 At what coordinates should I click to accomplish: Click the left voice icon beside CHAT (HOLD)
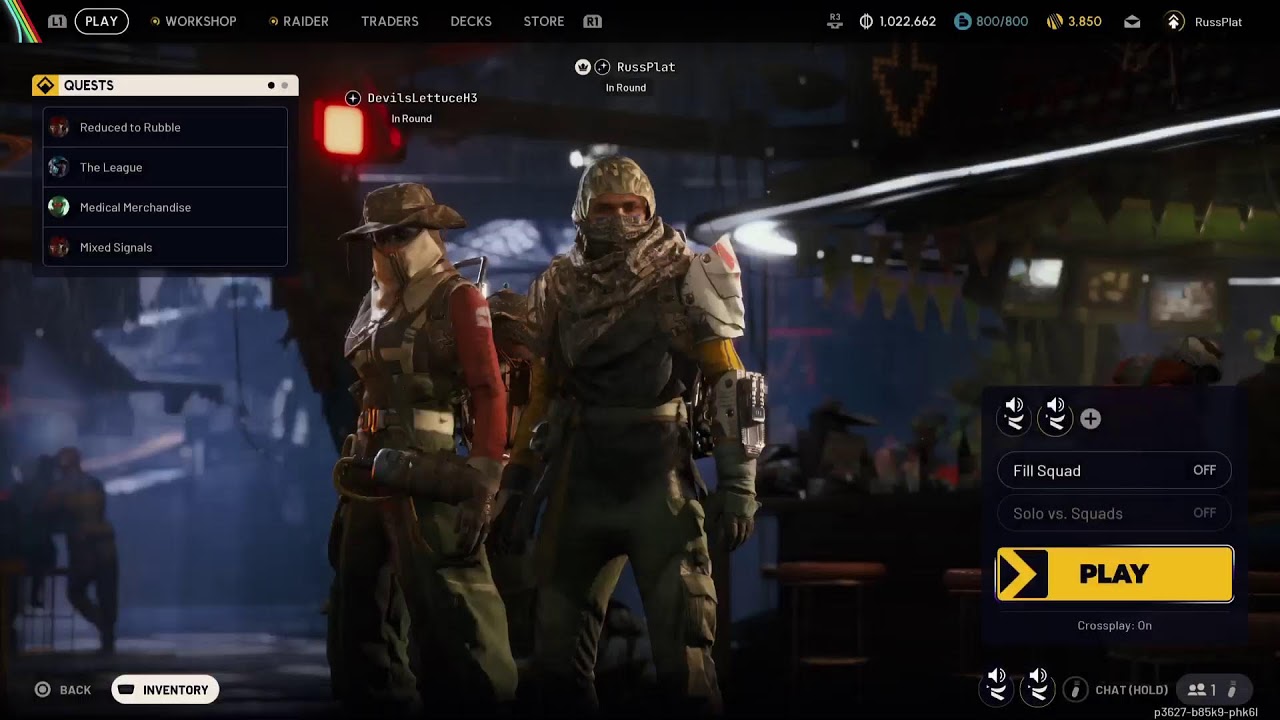point(997,686)
